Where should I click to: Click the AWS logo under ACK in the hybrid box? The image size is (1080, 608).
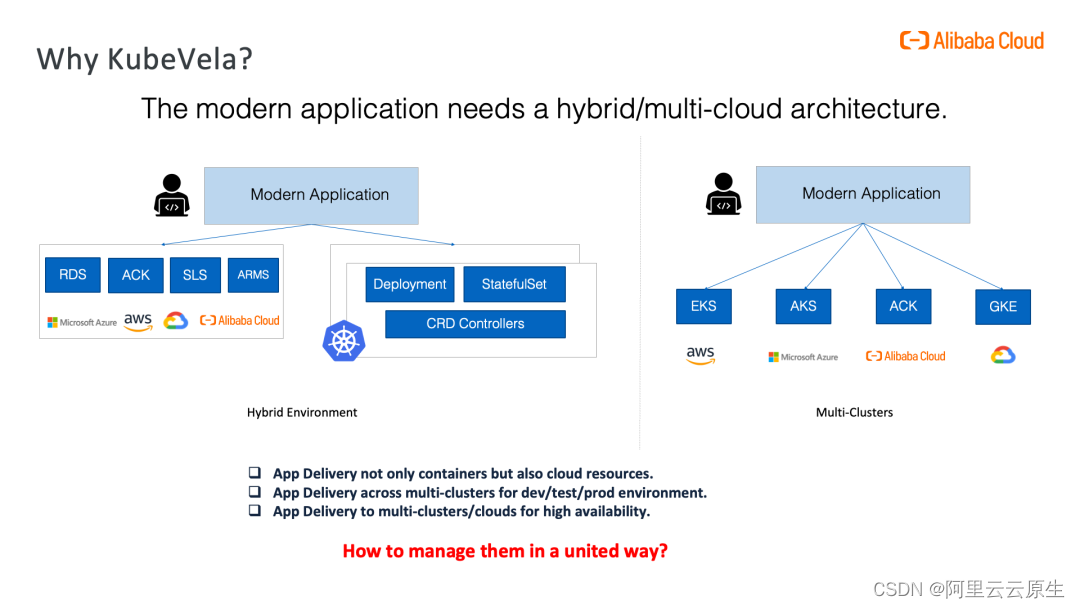point(138,322)
